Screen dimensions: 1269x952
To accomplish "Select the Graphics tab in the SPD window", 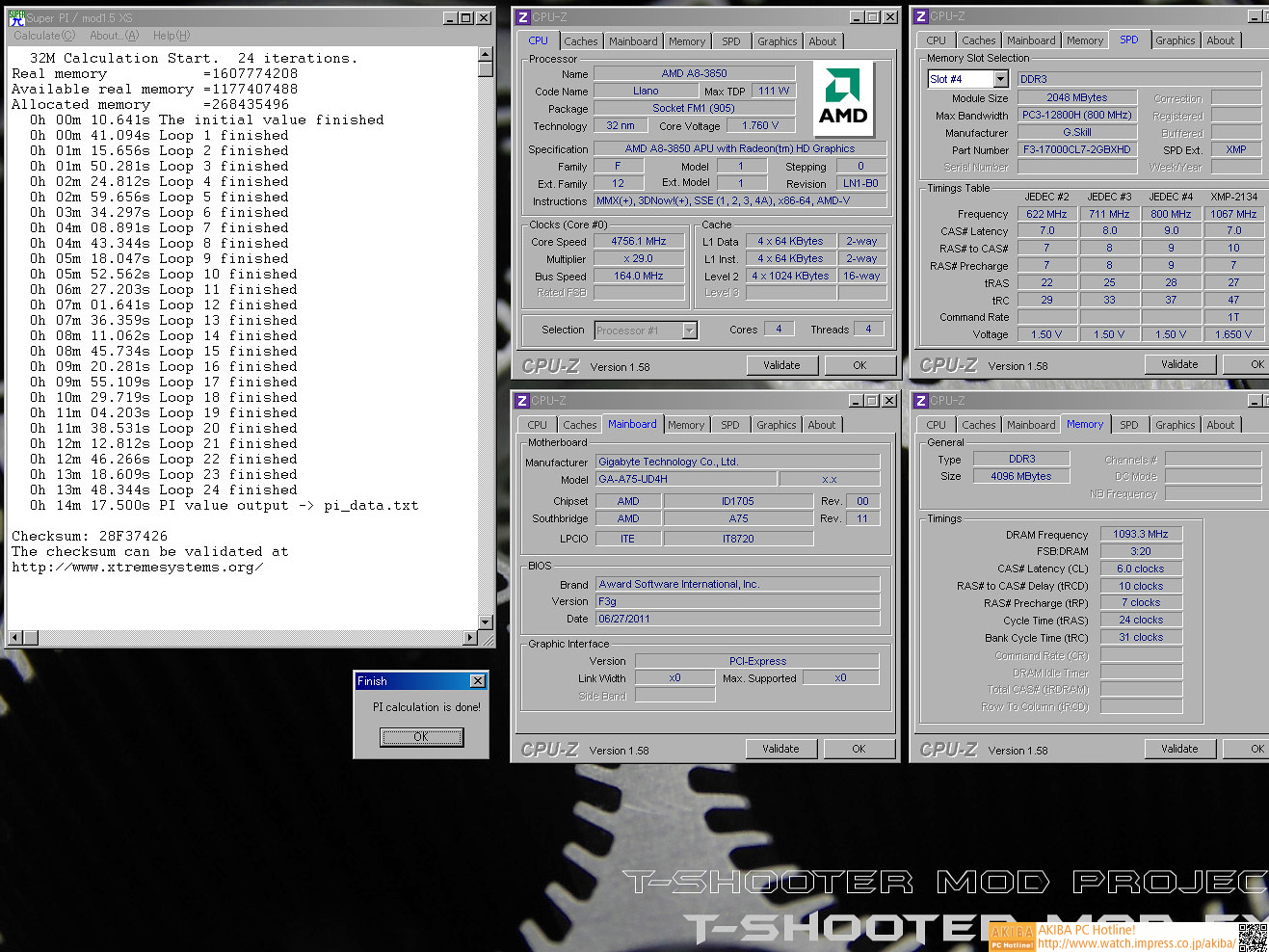I will [1176, 40].
